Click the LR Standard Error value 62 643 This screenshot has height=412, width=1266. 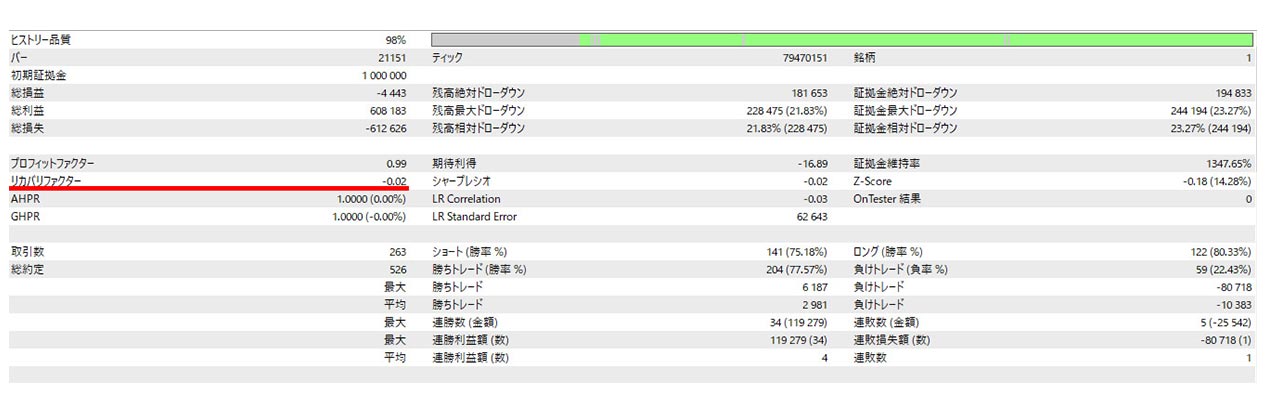807,216
